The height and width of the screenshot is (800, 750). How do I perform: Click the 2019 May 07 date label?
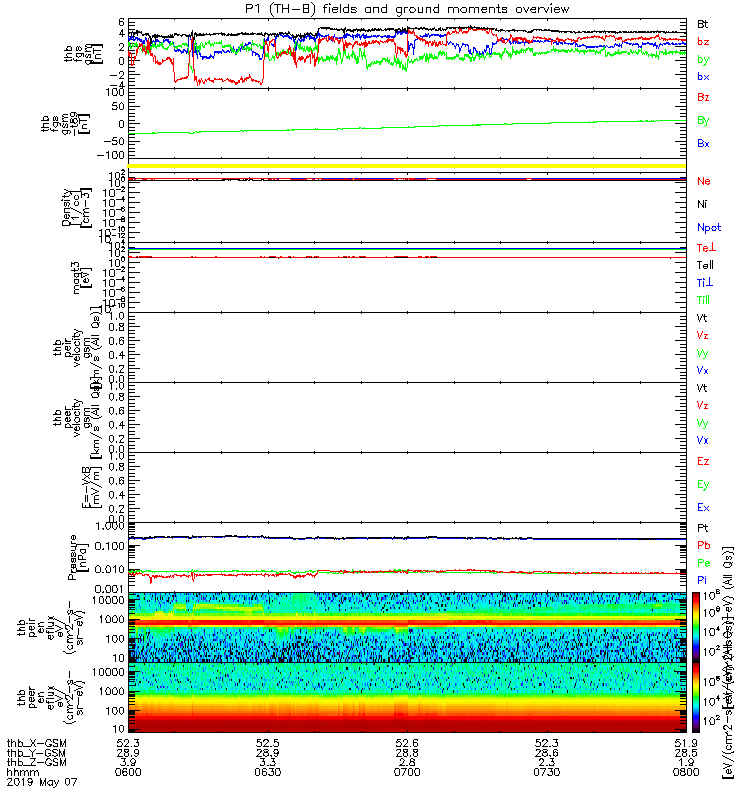click(x=42, y=782)
